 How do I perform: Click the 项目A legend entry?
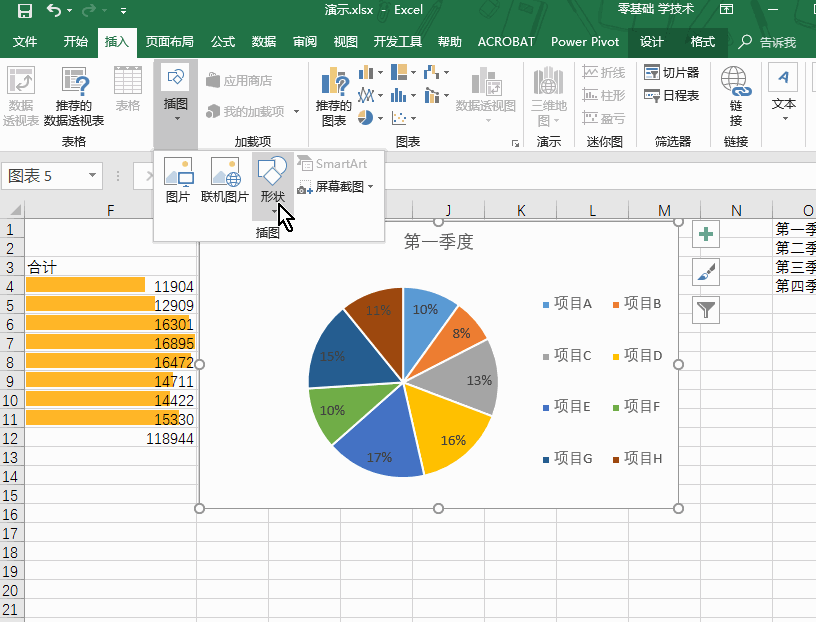[x=567, y=303]
